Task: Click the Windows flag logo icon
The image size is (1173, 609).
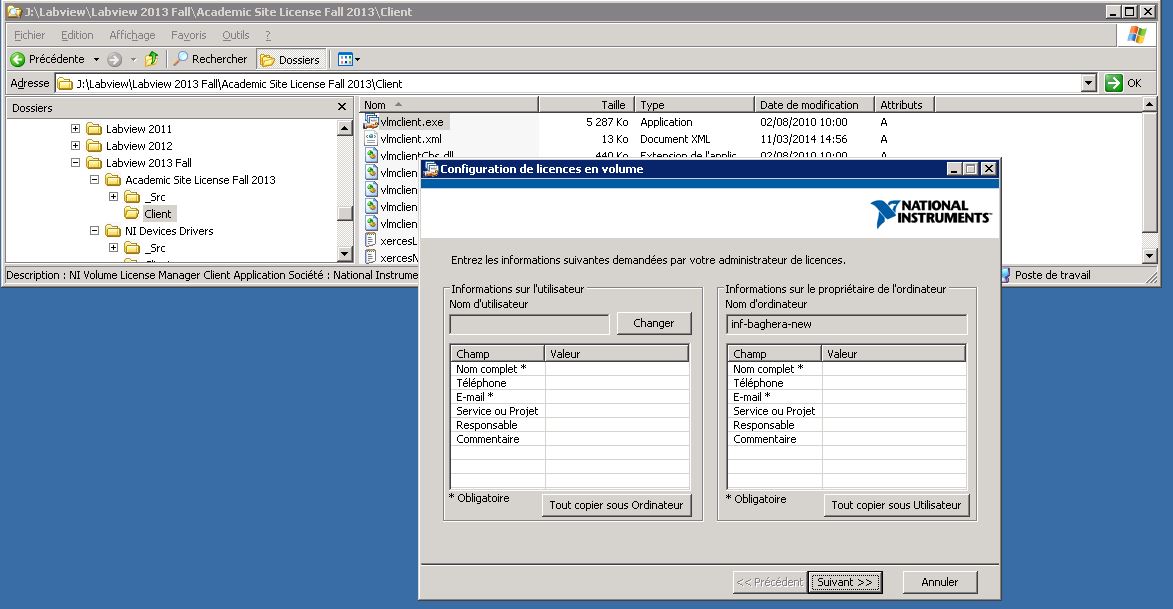Action: point(1137,35)
